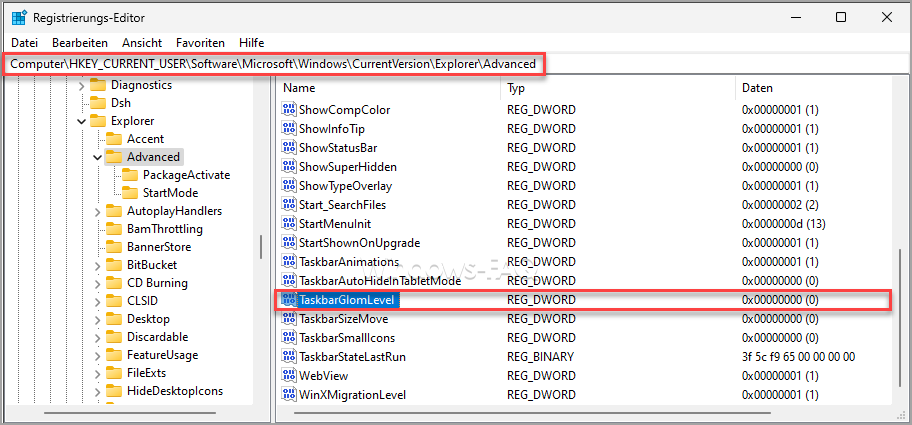Click the BamThrottling folder icon
Screen dimensions: 912x425
click(x=113, y=229)
